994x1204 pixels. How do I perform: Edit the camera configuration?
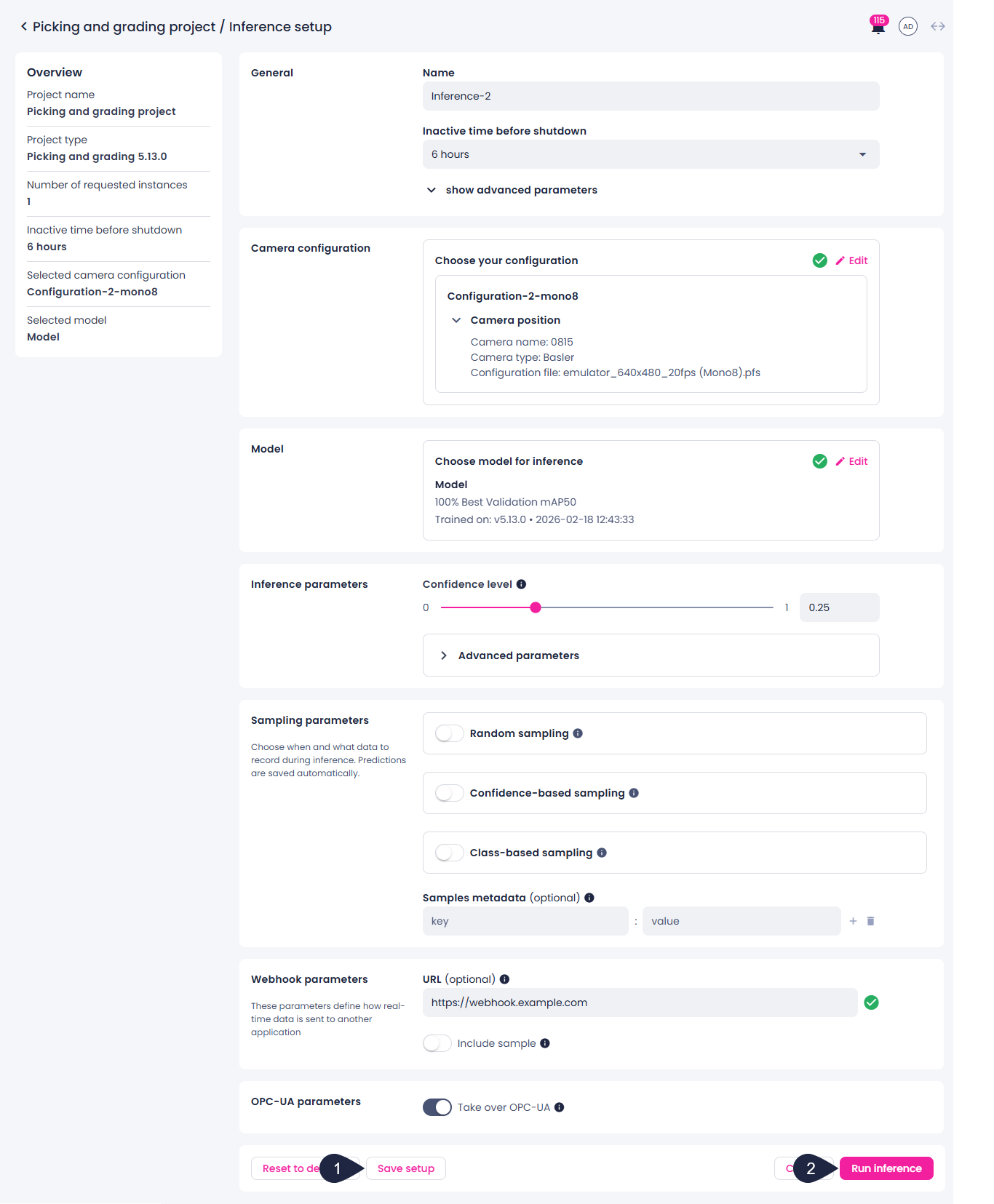tap(851, 260)
